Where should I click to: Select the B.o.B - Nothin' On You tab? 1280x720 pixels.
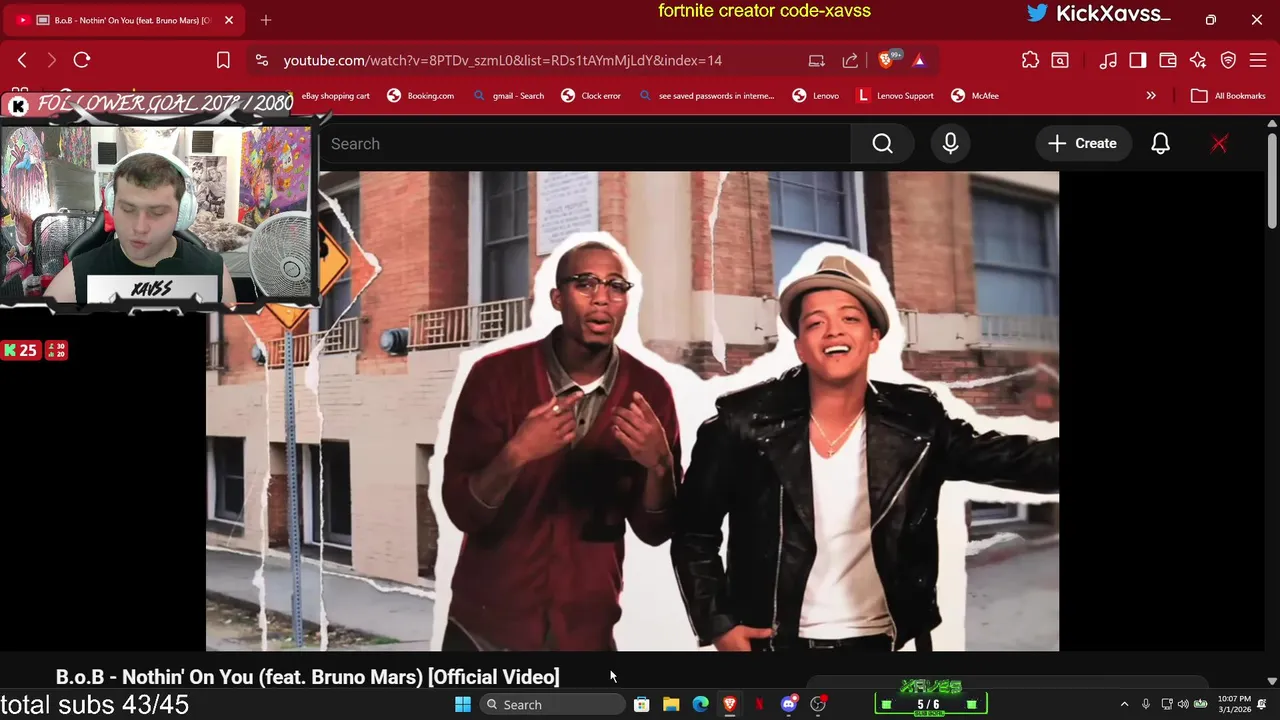122,20
